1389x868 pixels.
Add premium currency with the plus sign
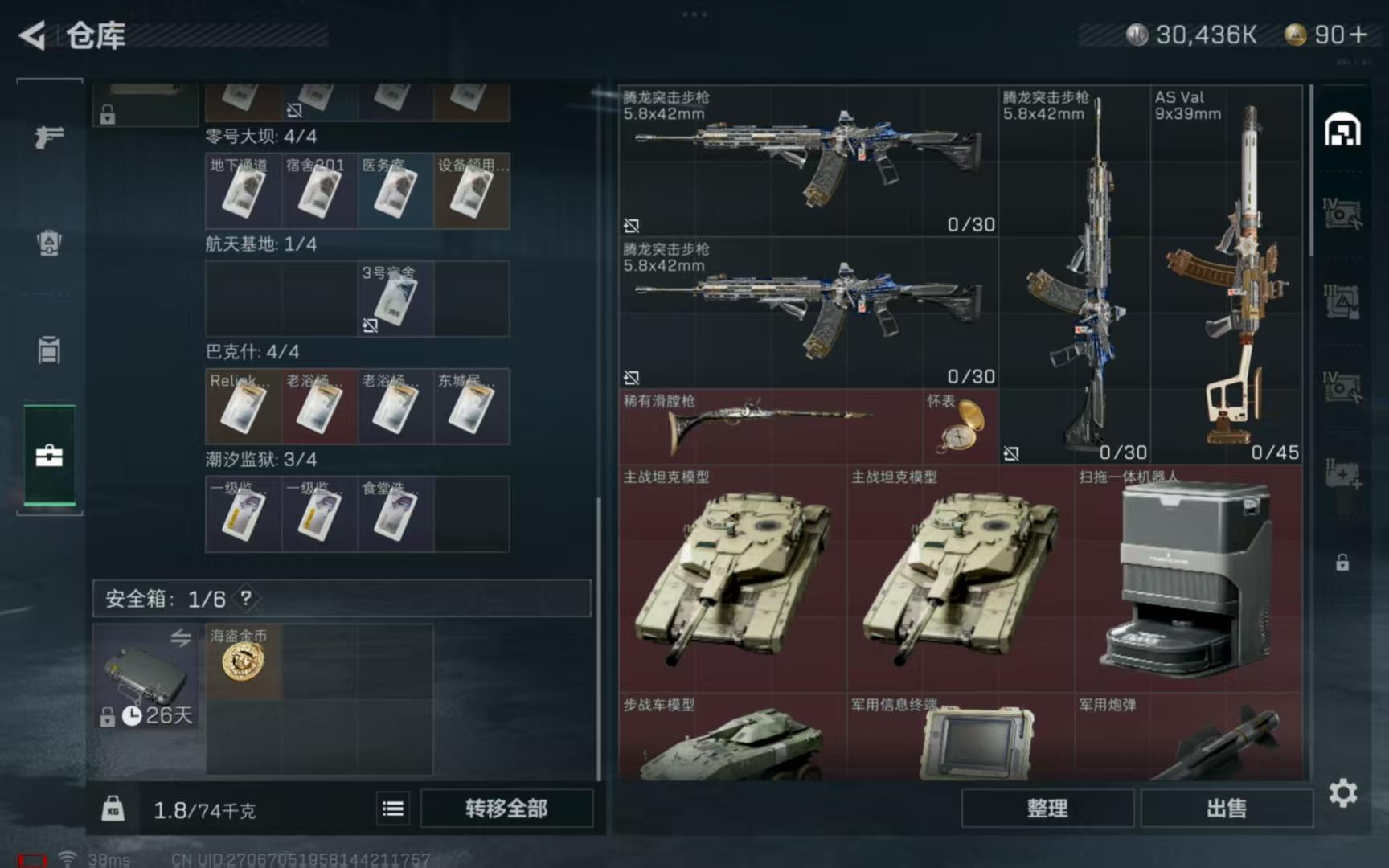click(1358, 35)
